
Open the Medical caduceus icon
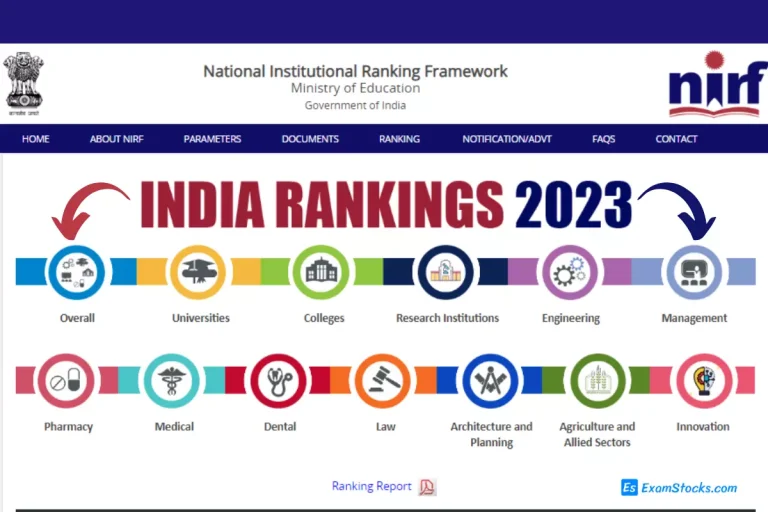pyautogui.click(x=171, y=381)
